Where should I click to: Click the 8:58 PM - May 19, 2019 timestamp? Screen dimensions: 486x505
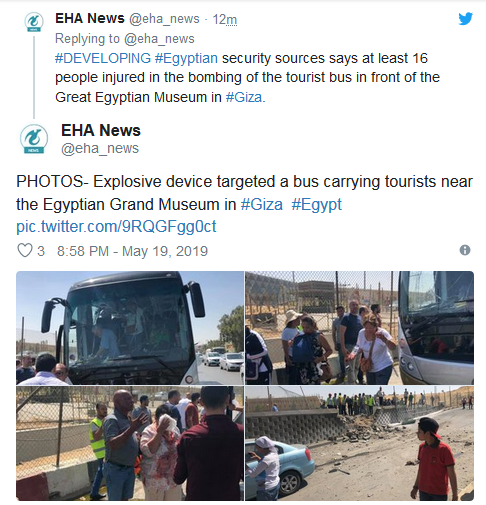[x=132, y=251]
